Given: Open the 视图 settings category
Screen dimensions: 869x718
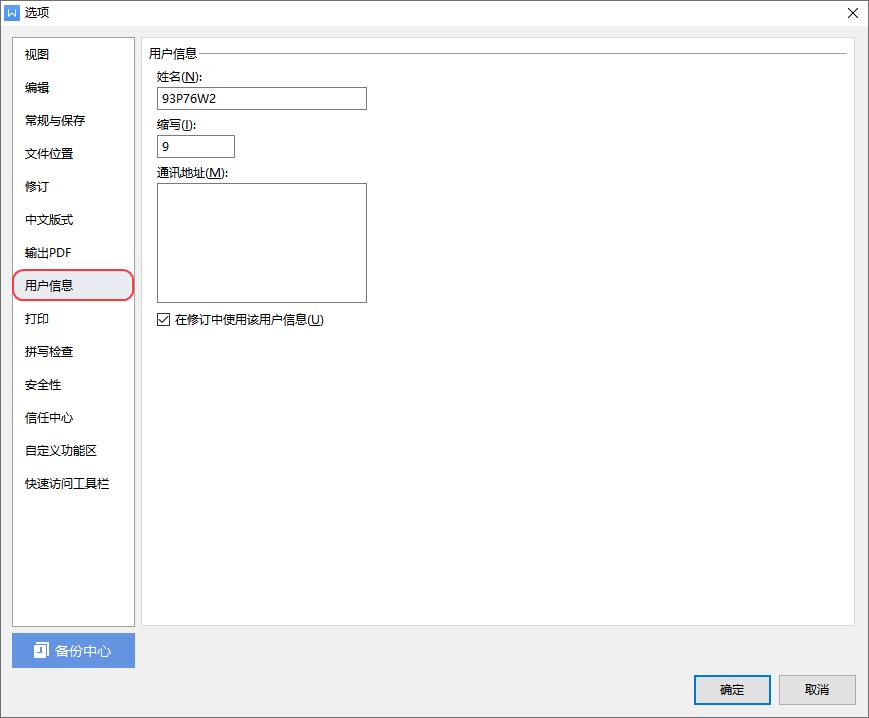Looking at the screenshot, I should point(37,55).
